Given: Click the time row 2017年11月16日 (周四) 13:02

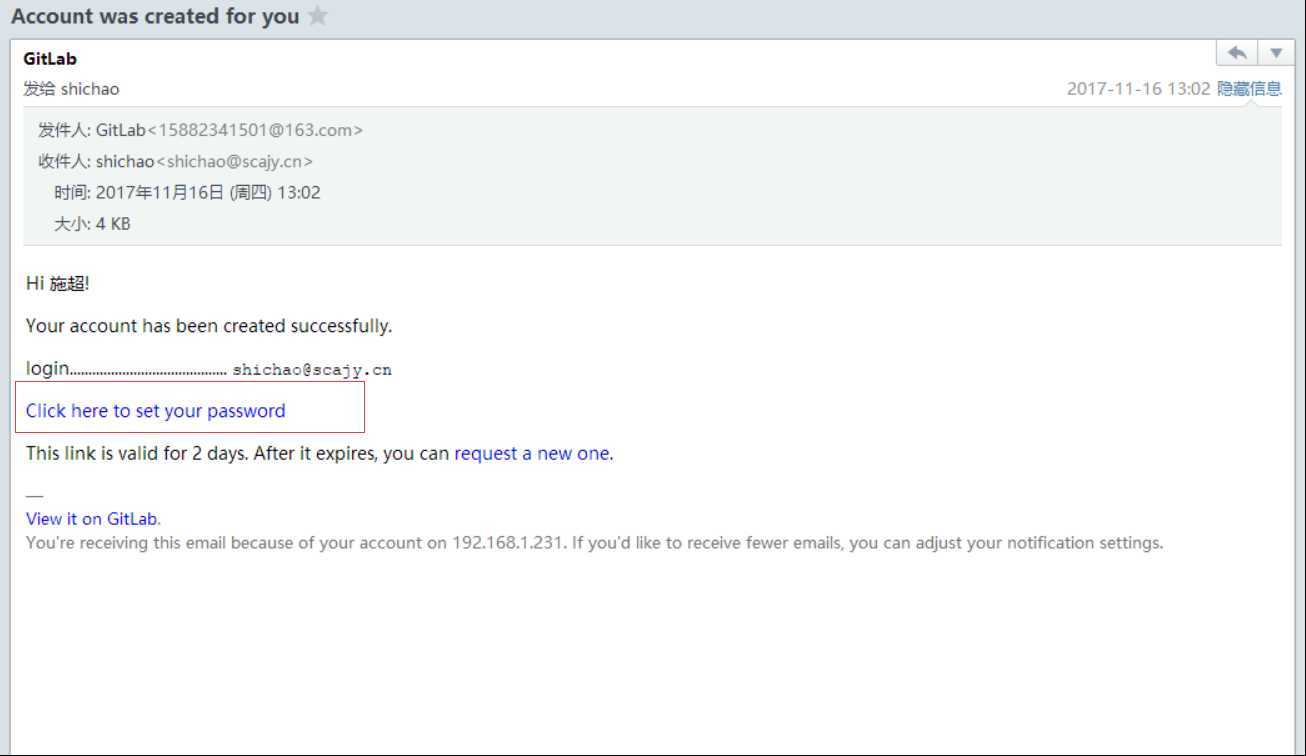Looking at the screenshot, I should click(188, 193).
